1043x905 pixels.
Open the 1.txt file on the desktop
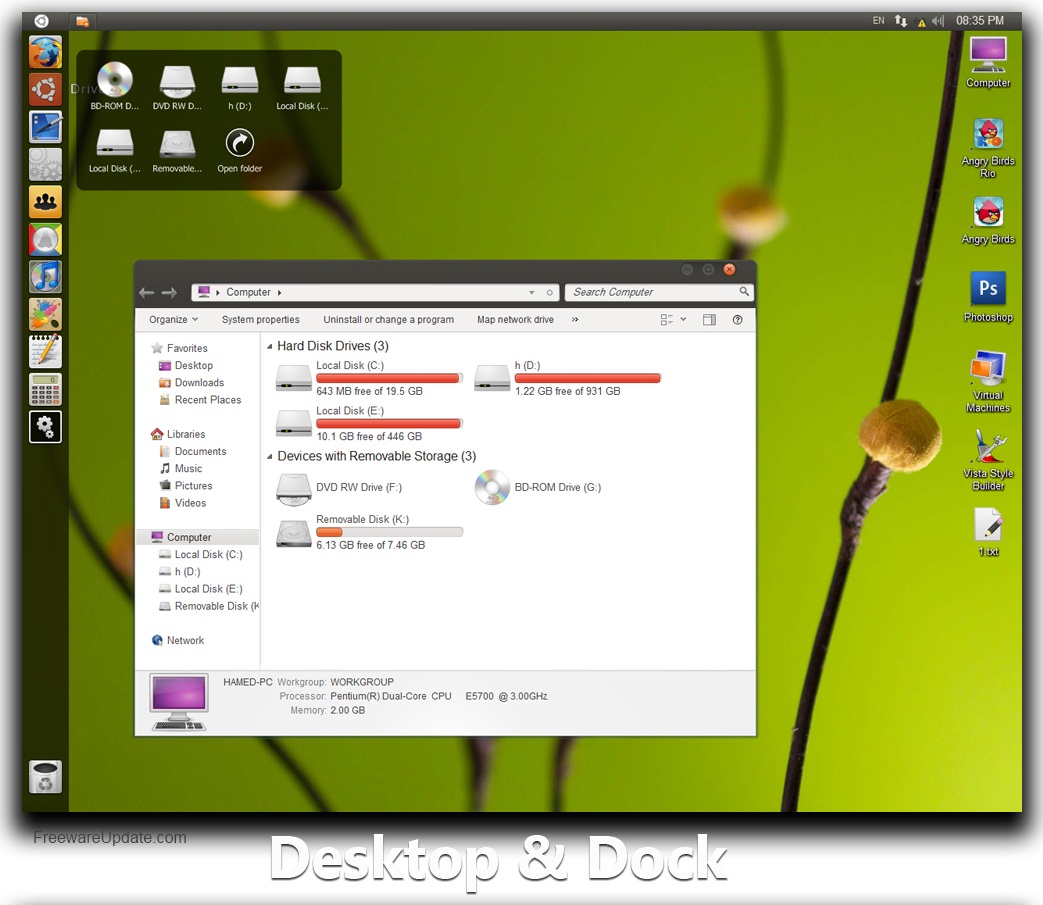point(987,524)
